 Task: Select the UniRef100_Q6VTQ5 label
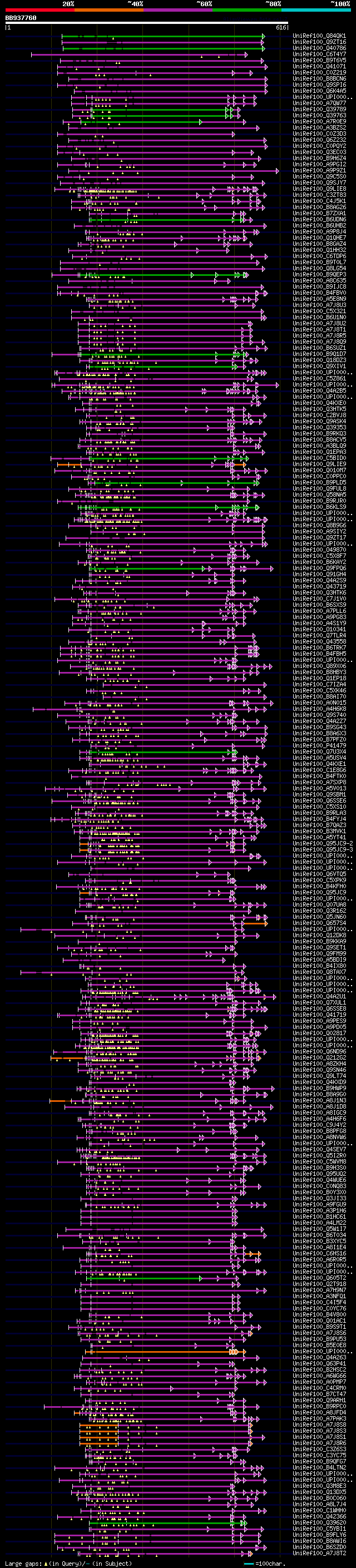(x=319, y=875)
